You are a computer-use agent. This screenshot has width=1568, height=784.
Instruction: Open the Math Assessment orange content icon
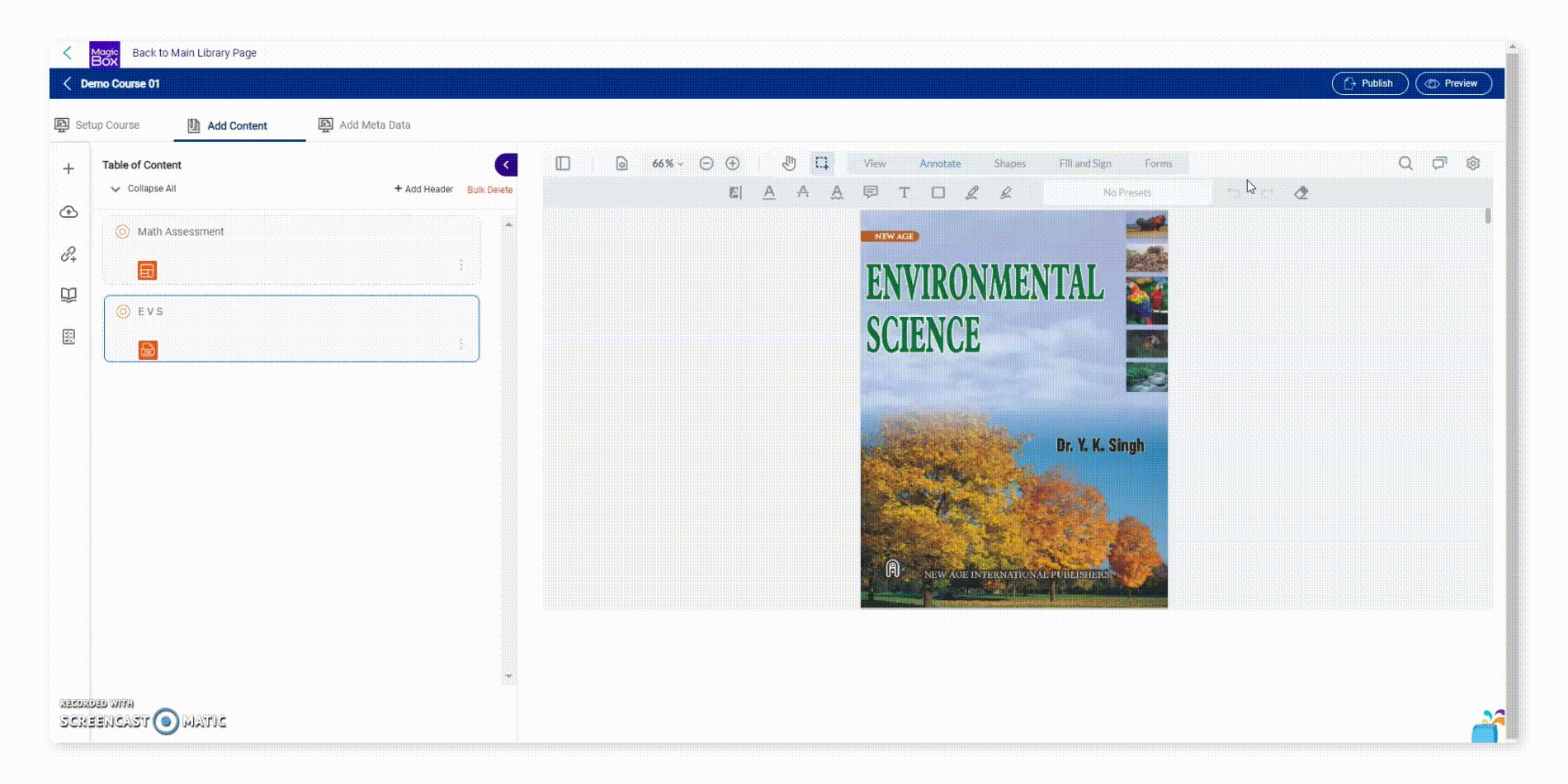147,271
